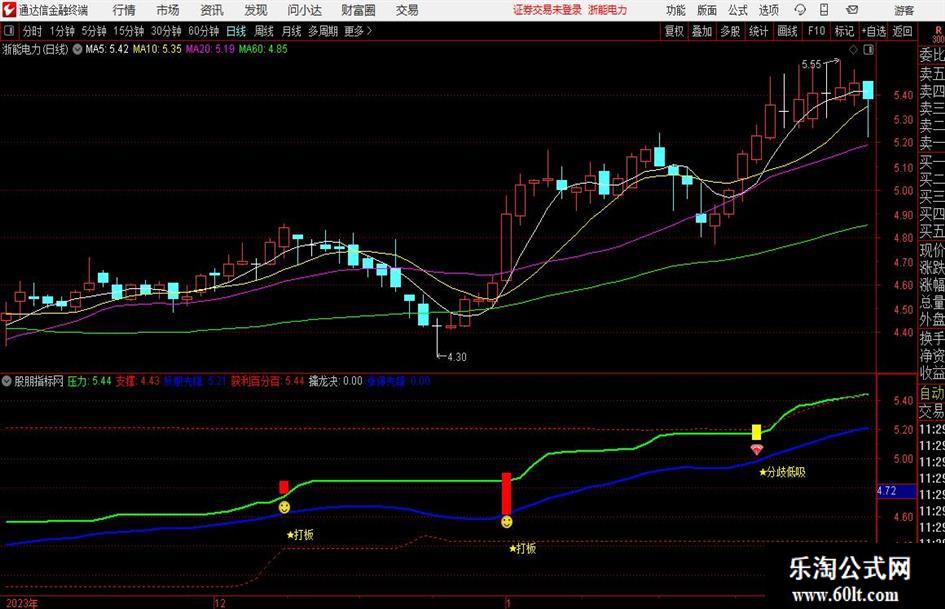Click the red 浙能电力 title link
Screen dimensions: 945x609
click(x=608, y=10)
